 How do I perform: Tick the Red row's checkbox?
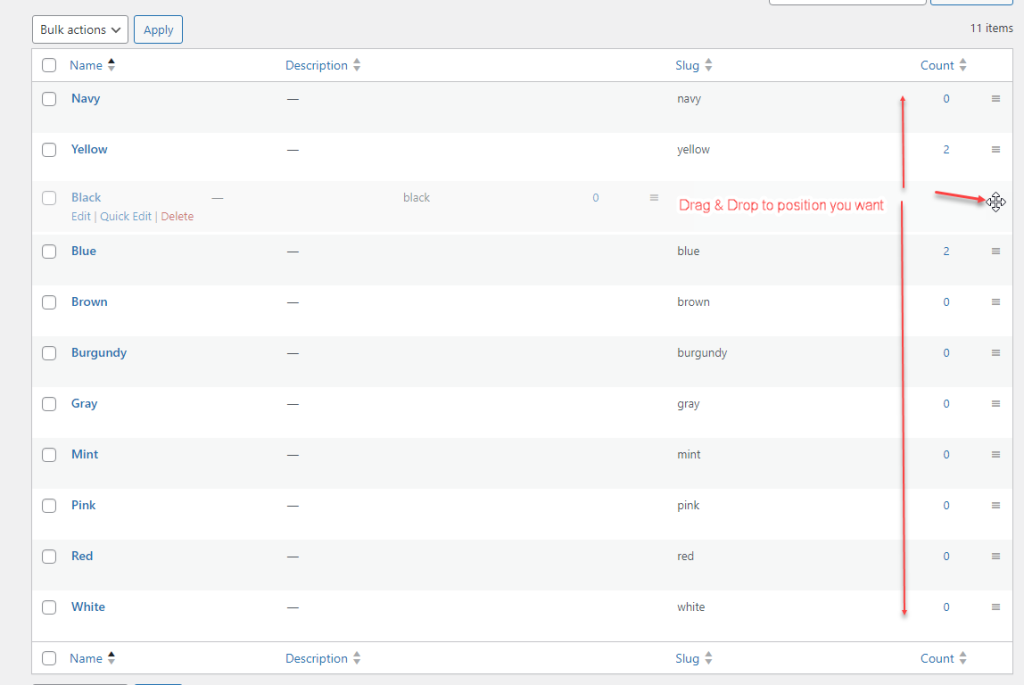pos(49,556)
